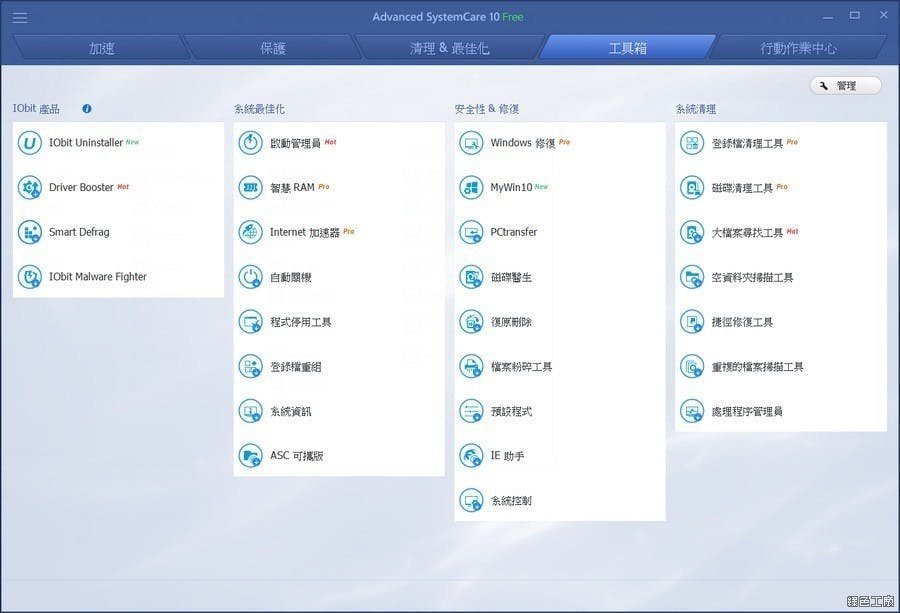Open the hamburger main menu
Screen dimensions: 900x613
pyautogui.click(x=20, y=17)
